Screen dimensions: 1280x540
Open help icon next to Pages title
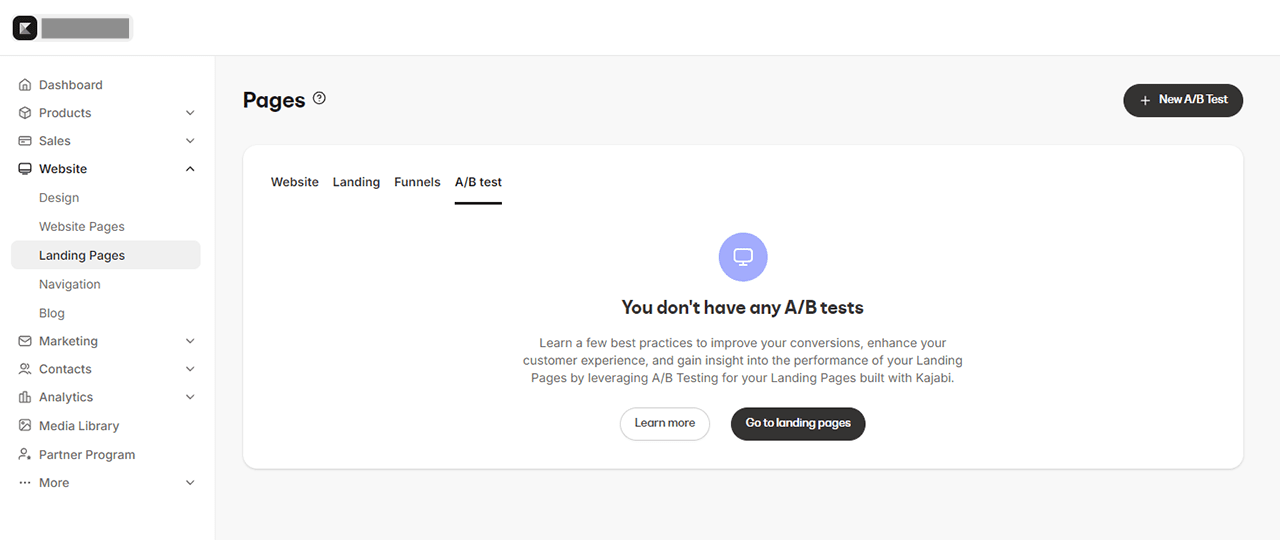[319, 98]
